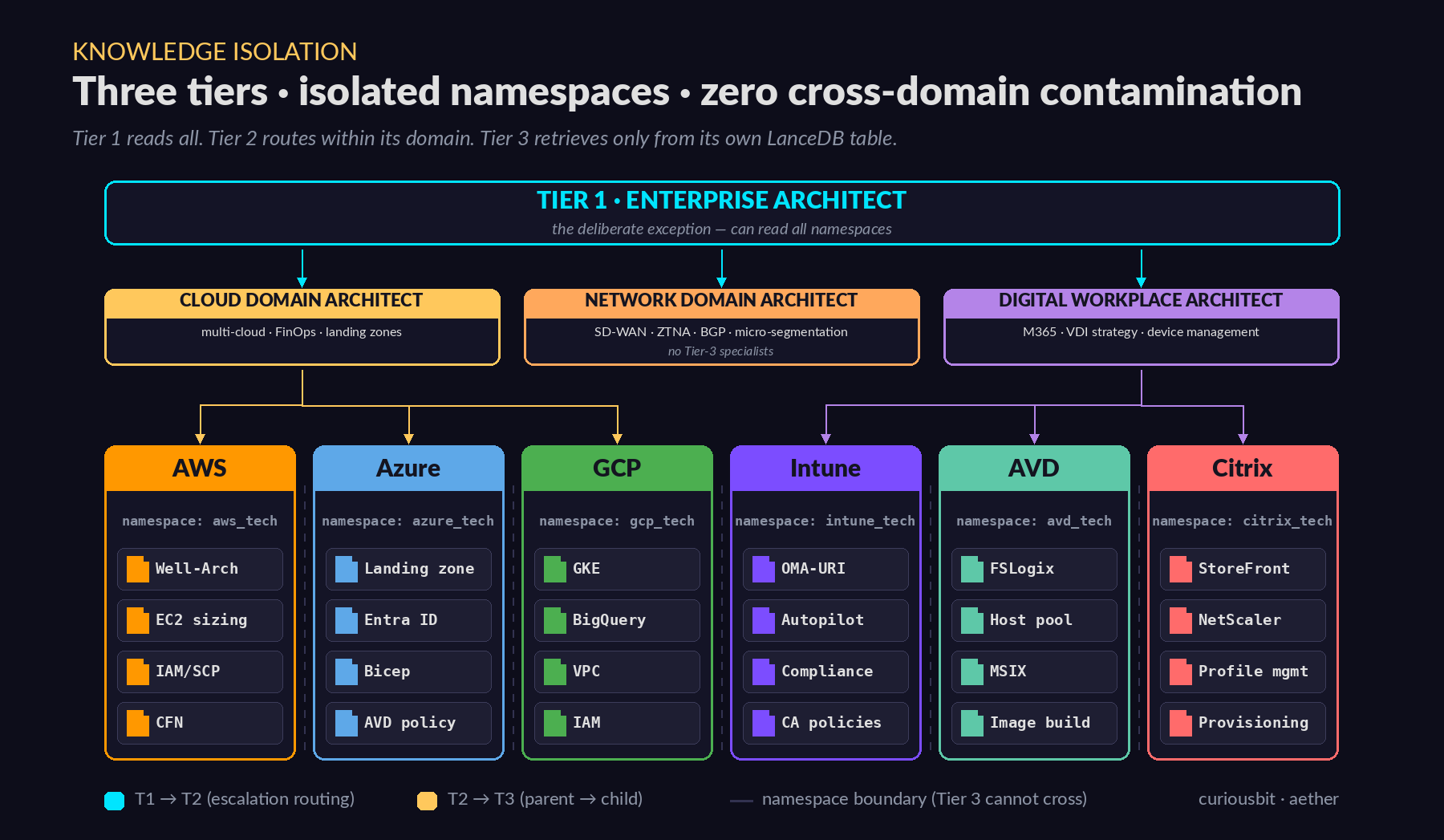Click the 'namespace: intune_tech' label
This screenshot has width=1444, height=840.
825,521
